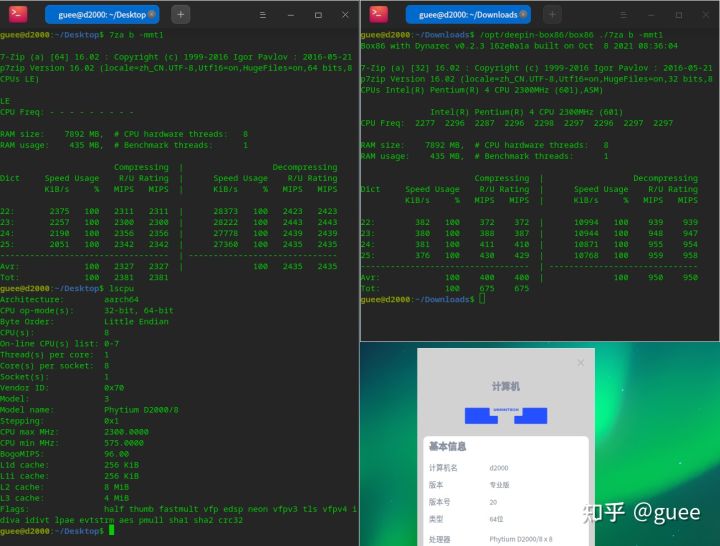The image size is (720, 546).
Task: Minimize the Desktop terminal window
Action: (291, 15)
